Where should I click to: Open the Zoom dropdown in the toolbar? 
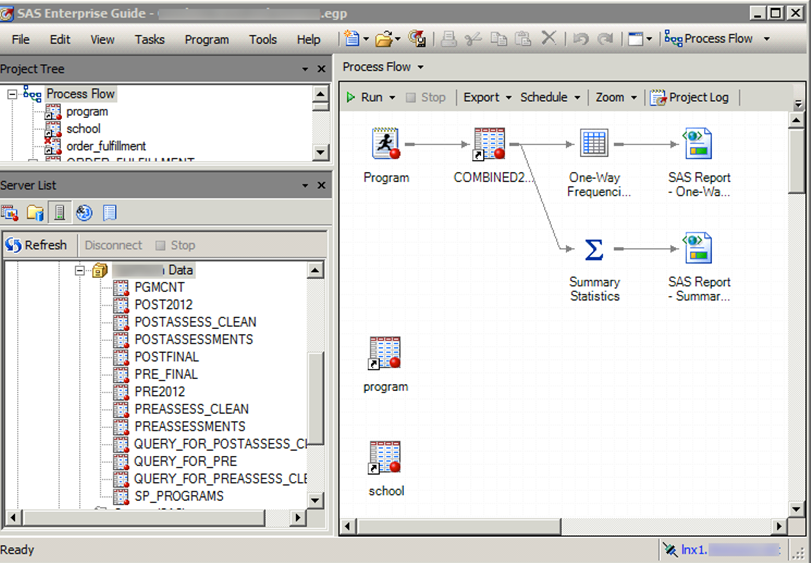616,97
